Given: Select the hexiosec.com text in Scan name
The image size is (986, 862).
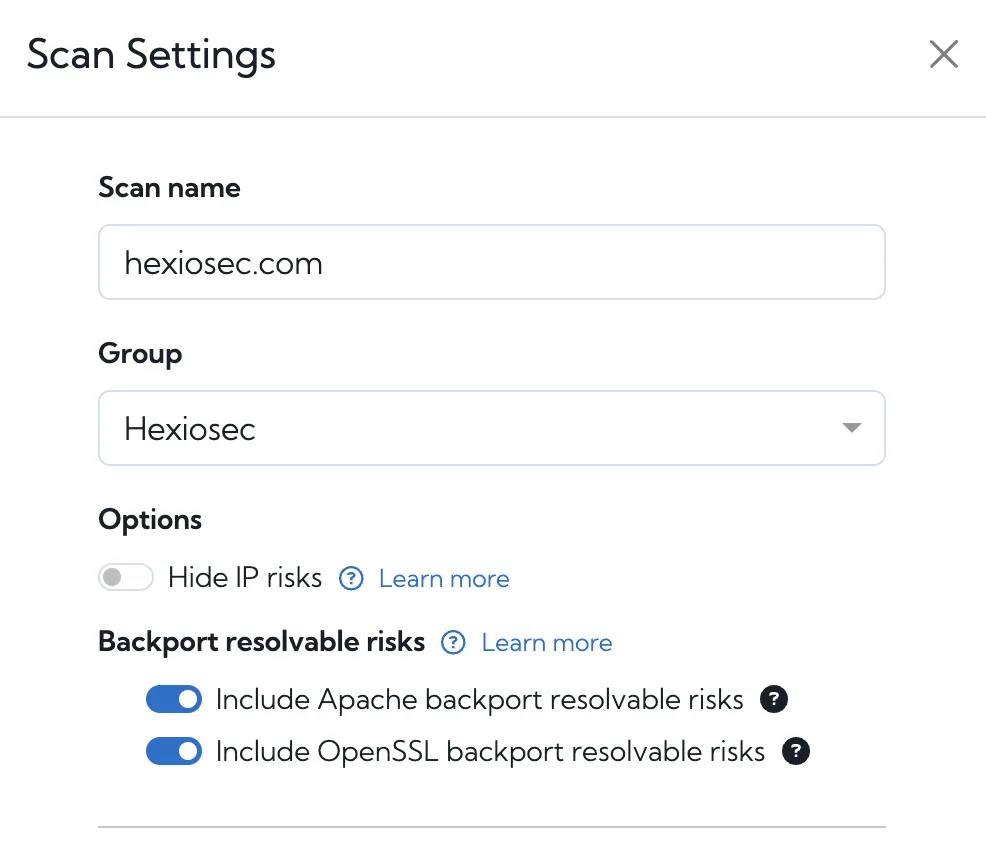Looking at the screenshot, I should tap(223, 262).
